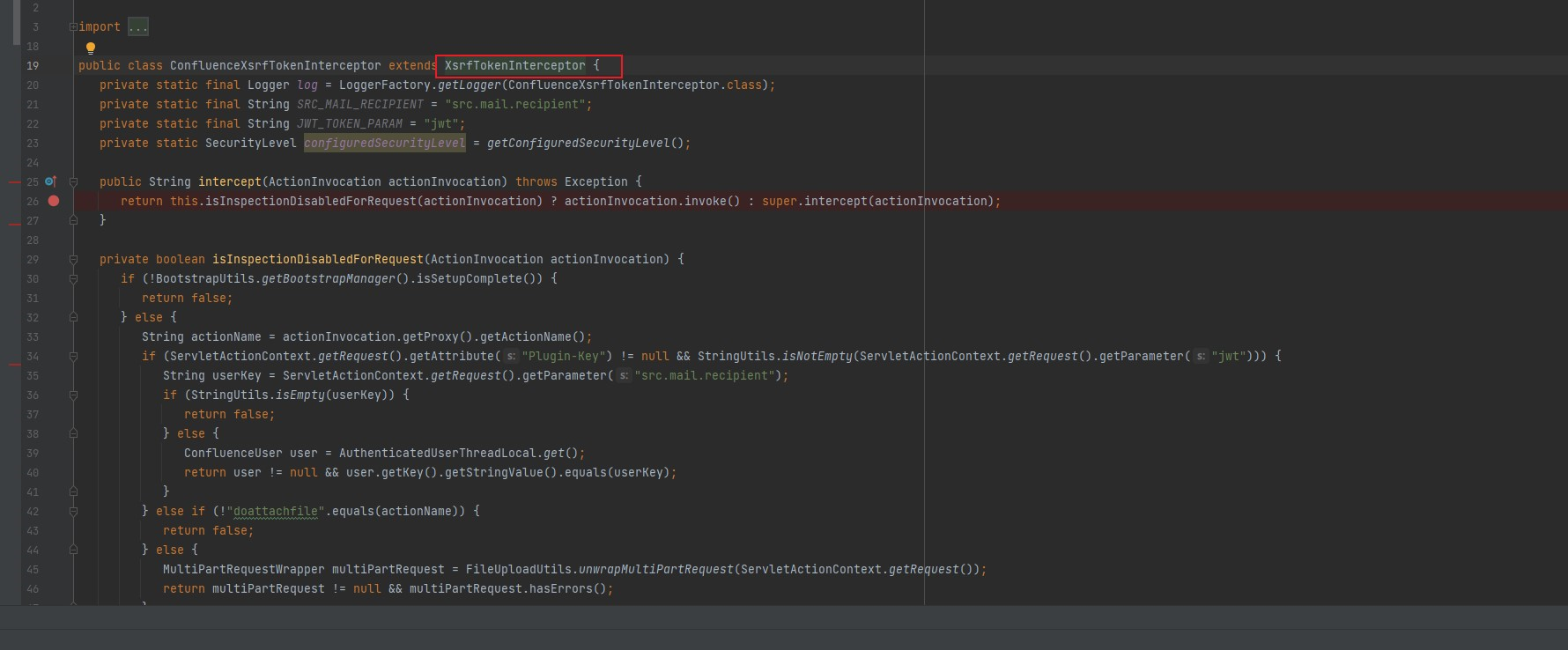The width and height of the screenshot is (1568, 650).
Task: Click the "jwt" string on line 22
Action: click(x=441, y=123)
